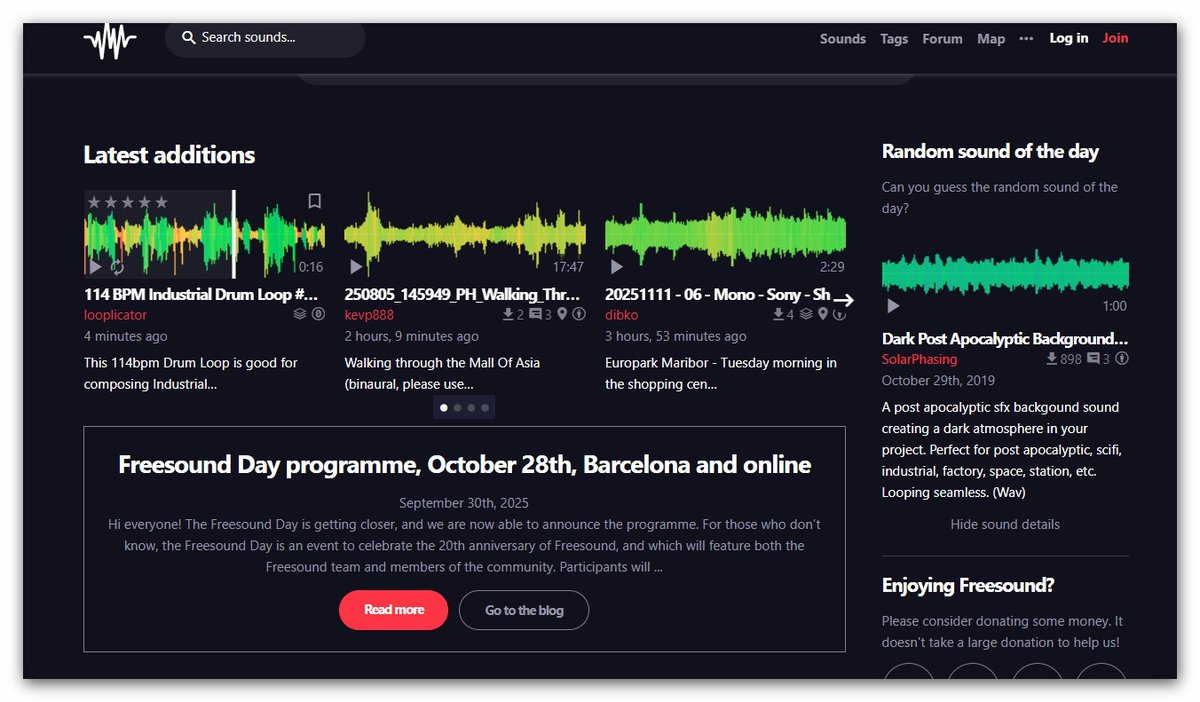Click the 'October 29th, 2019' date
Screen dimensions: 1200x702
(x=938, y=380)
